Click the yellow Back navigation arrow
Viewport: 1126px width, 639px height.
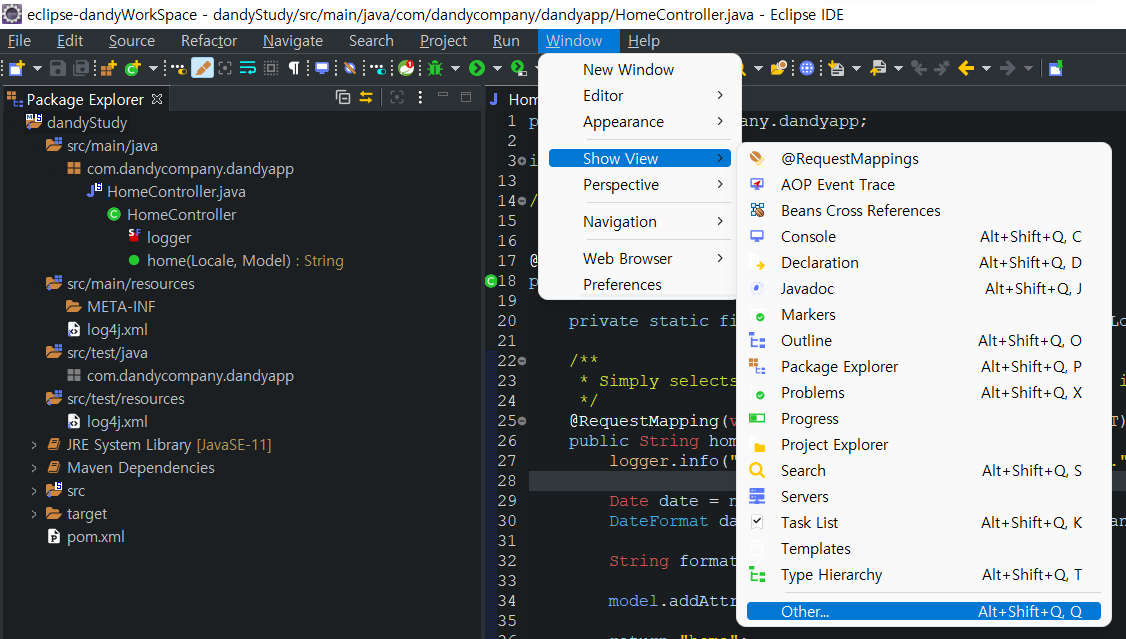[x=966, y=68]
